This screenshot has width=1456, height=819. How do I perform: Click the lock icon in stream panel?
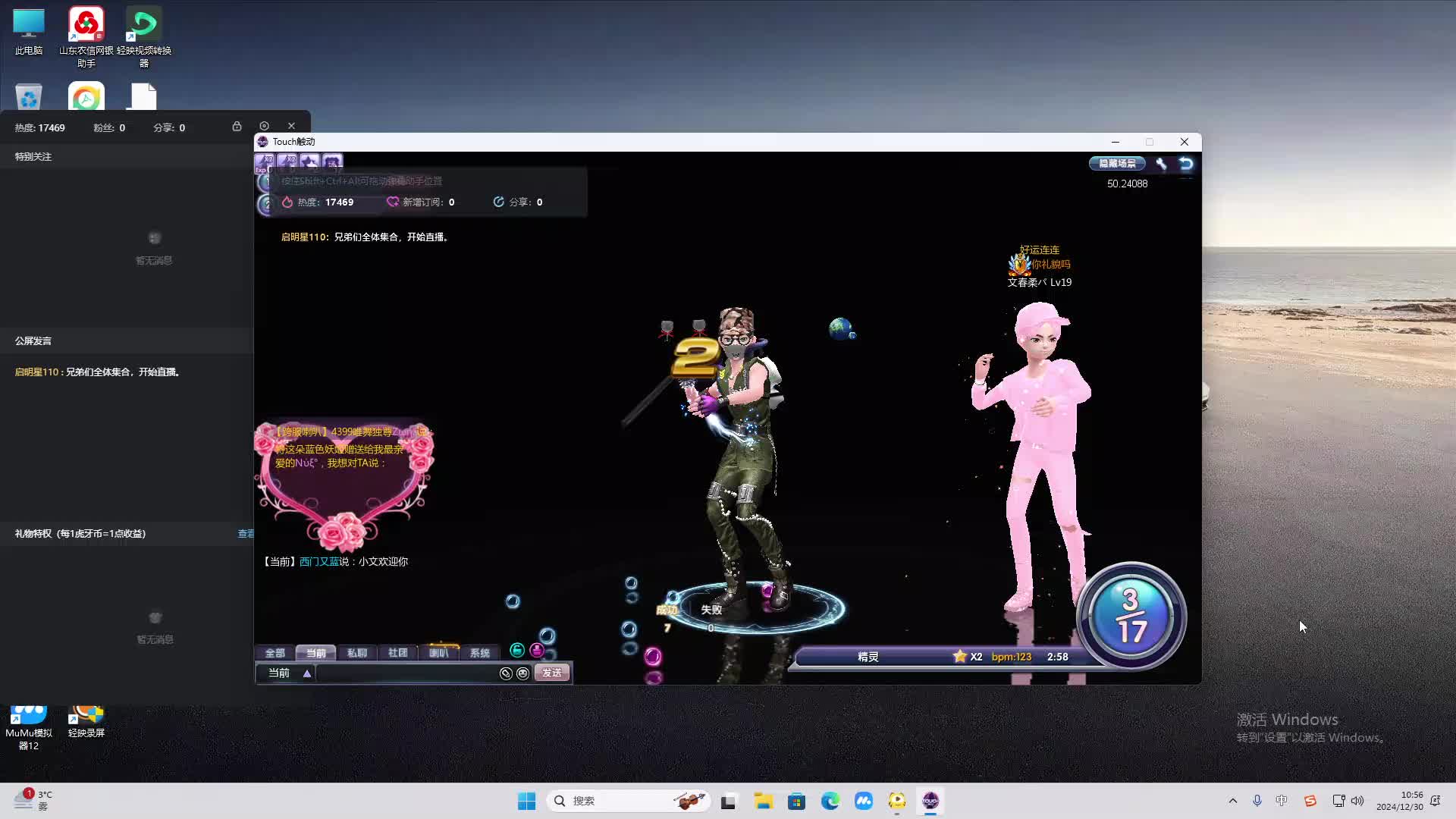click(x=237, y=127)
